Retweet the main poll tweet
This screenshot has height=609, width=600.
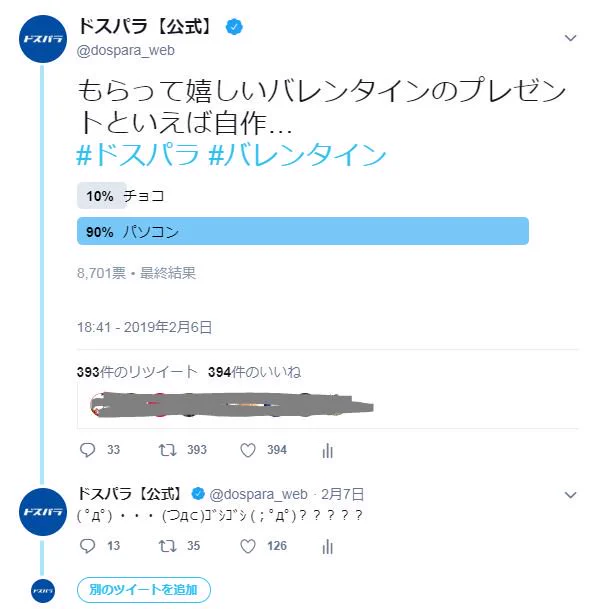167,450
